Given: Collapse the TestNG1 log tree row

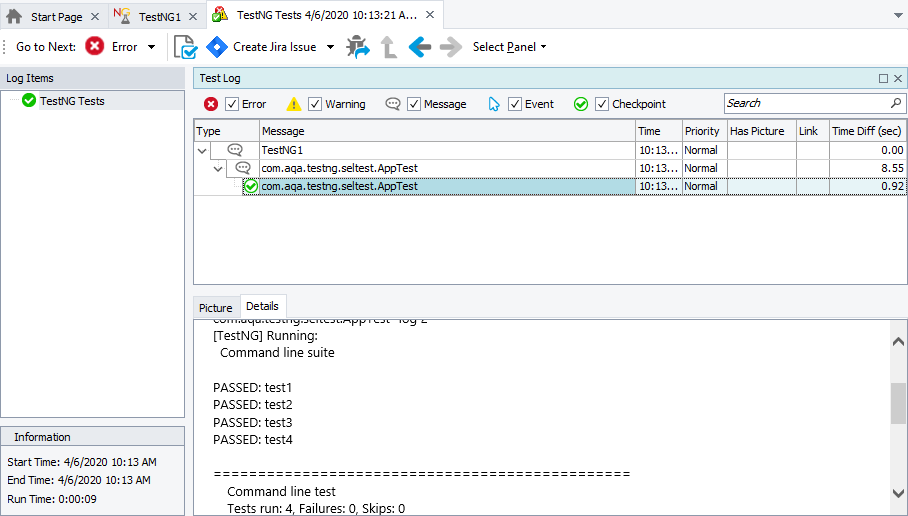Looking at the screenshot, I should click(x=203, y=150).
